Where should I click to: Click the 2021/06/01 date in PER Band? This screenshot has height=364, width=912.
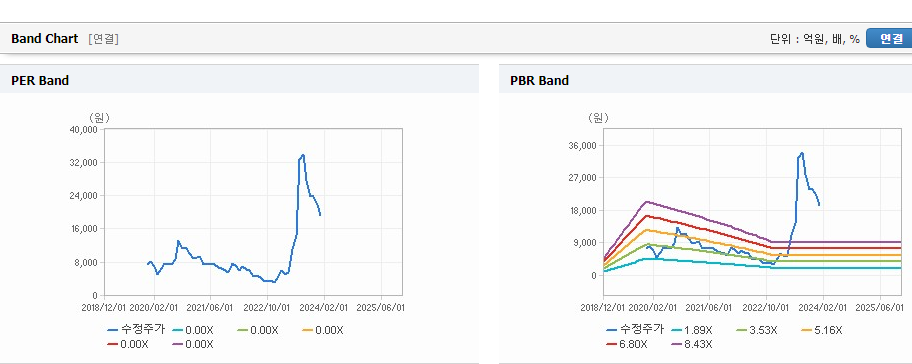[x=211, y=308]
